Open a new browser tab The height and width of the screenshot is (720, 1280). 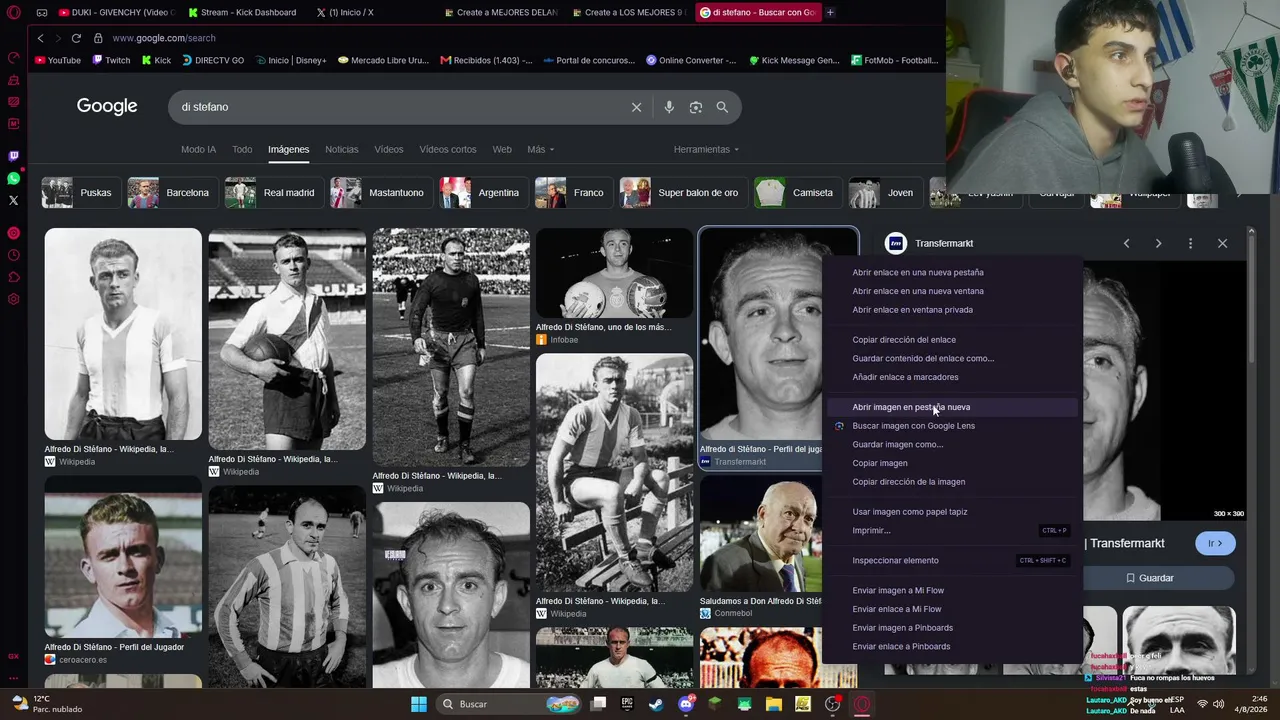(830, 12)
